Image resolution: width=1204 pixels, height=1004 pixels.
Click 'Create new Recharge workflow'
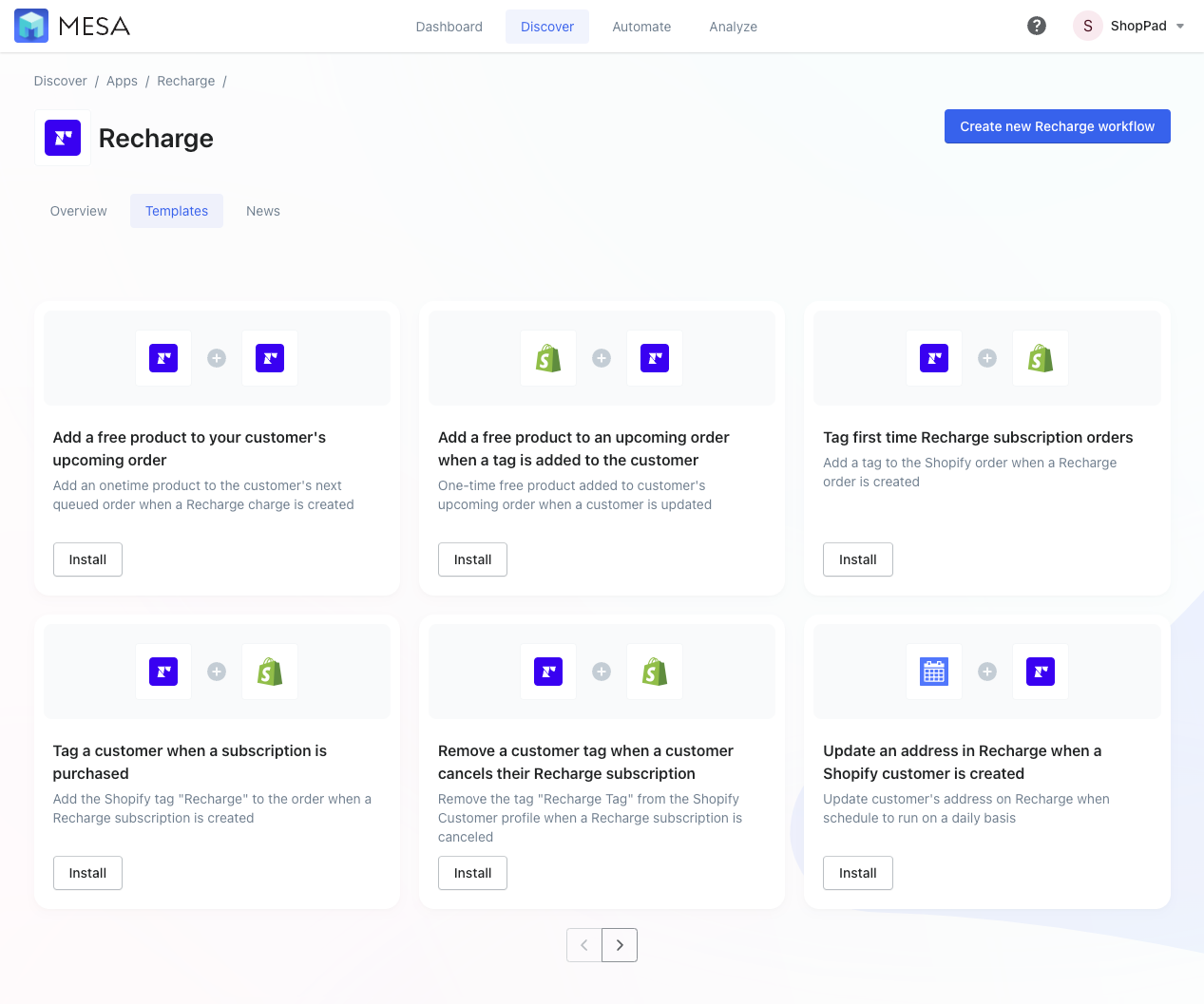click(x=1057, y=126)
